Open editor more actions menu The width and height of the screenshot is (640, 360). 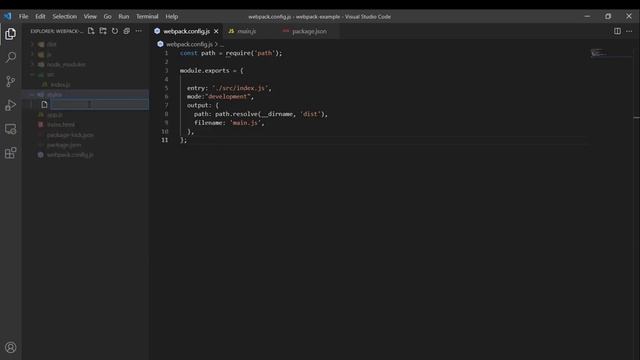pos(629,31)
